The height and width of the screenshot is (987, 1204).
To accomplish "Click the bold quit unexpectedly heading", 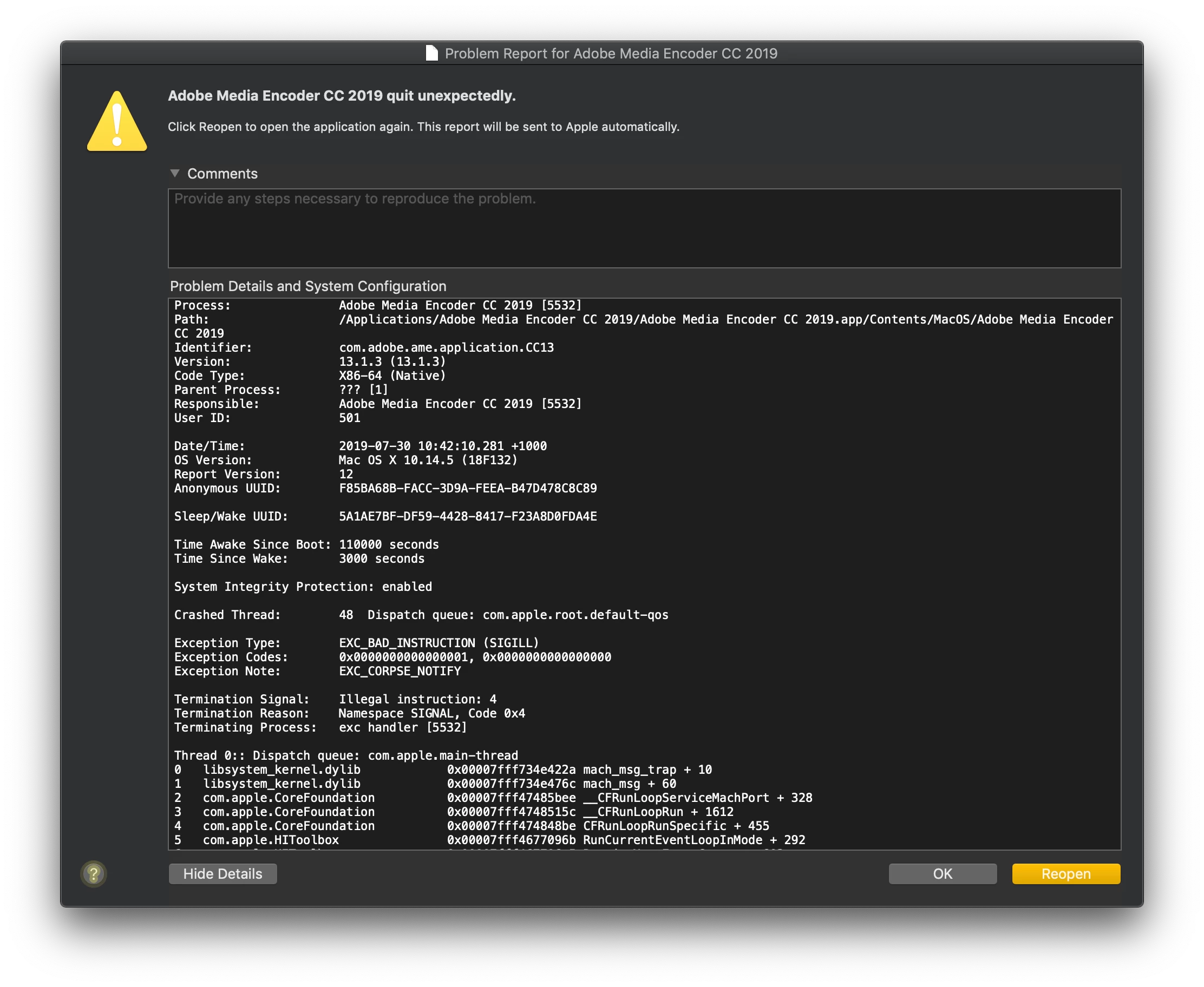I will (341, 96).
